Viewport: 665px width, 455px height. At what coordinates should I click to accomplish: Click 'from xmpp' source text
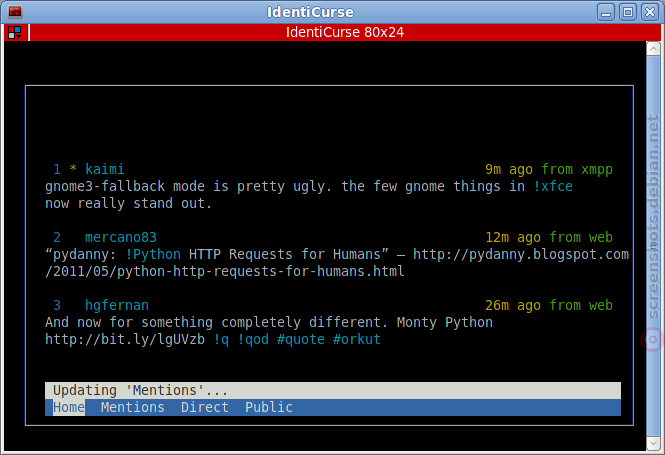[577, 170]
